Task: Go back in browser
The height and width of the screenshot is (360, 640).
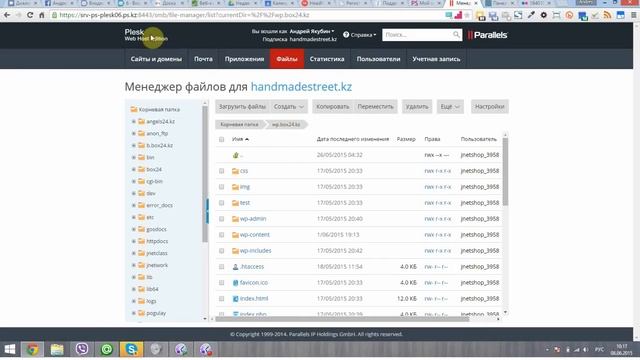Action: pyautogui.click(x=7, y=15)
